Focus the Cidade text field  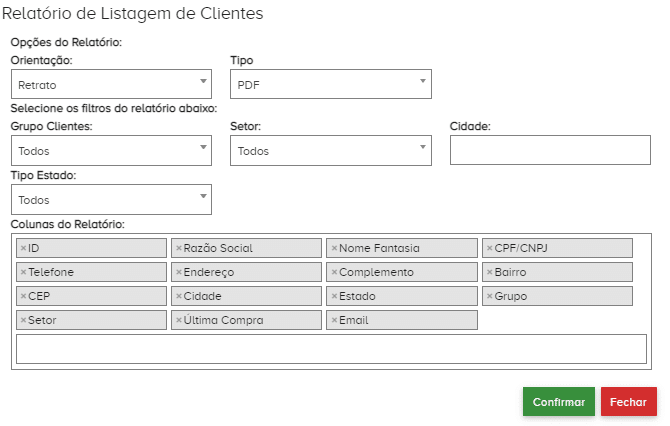tap(550, 150)
